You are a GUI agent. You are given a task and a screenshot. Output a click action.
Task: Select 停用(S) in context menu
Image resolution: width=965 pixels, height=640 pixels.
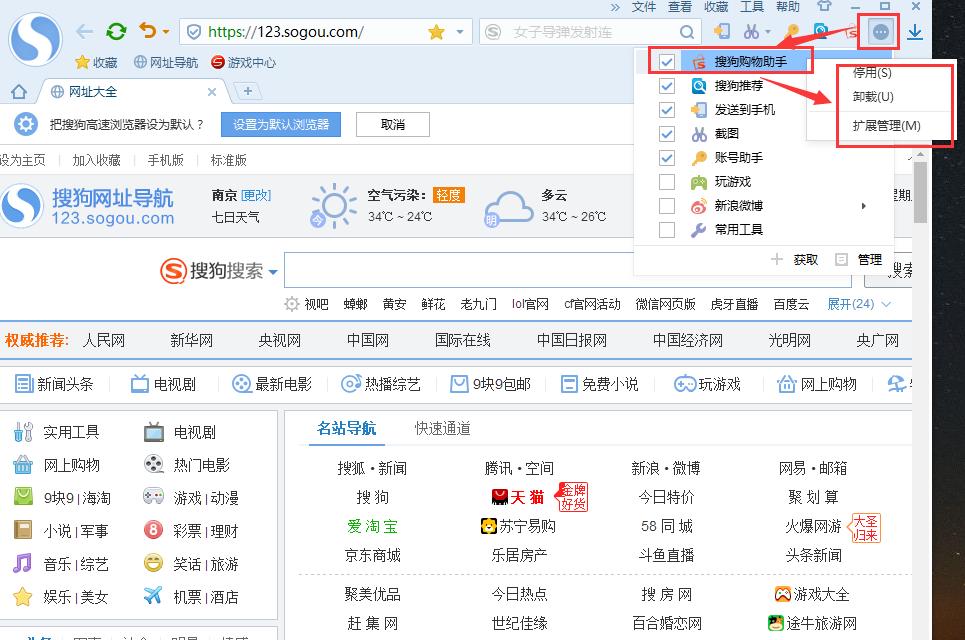(871, 73)
